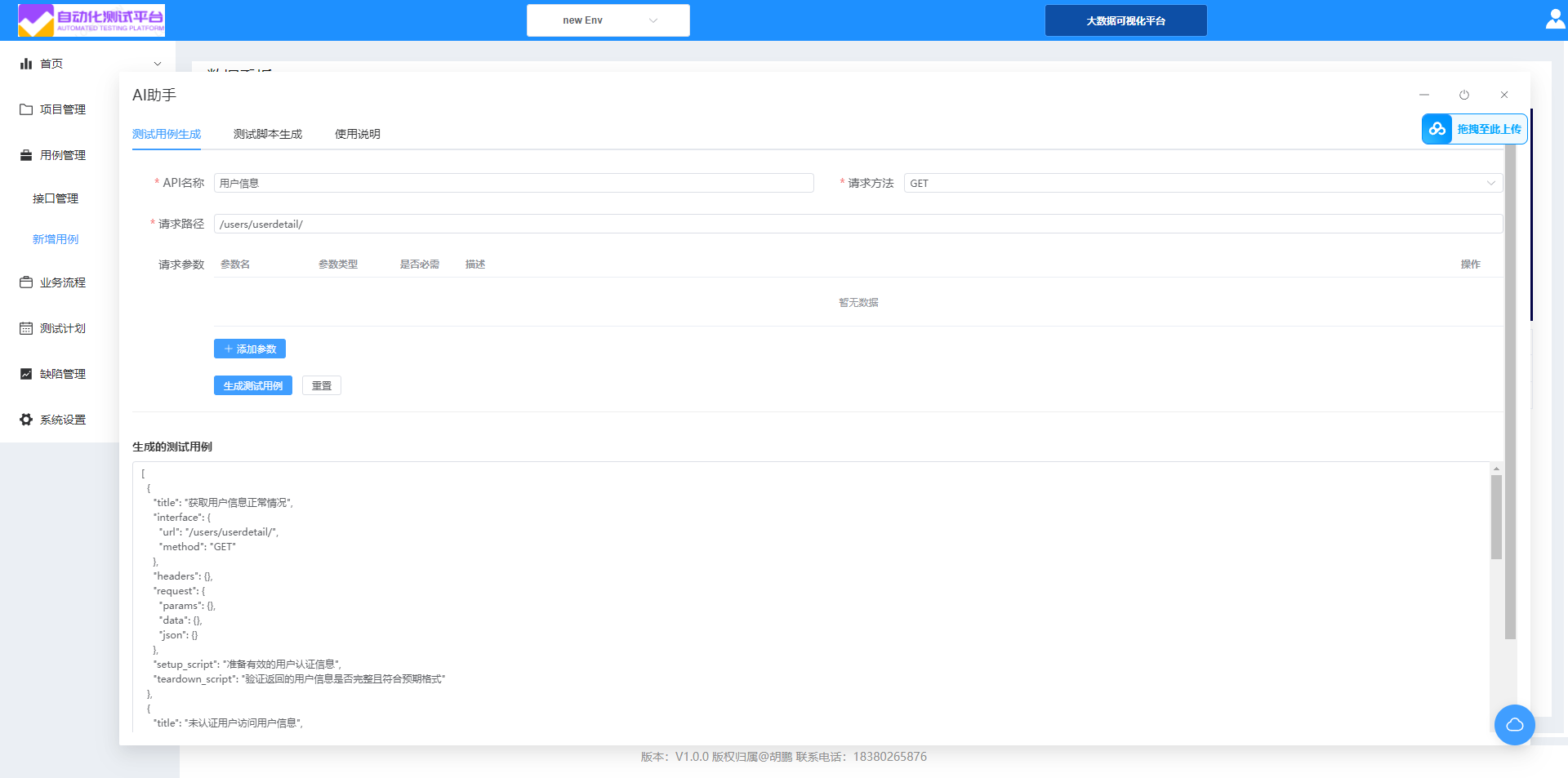This screenshot has width=1568, height=778.
Task: Switch to 使用说明 tab
Action: tap(358, 134)
